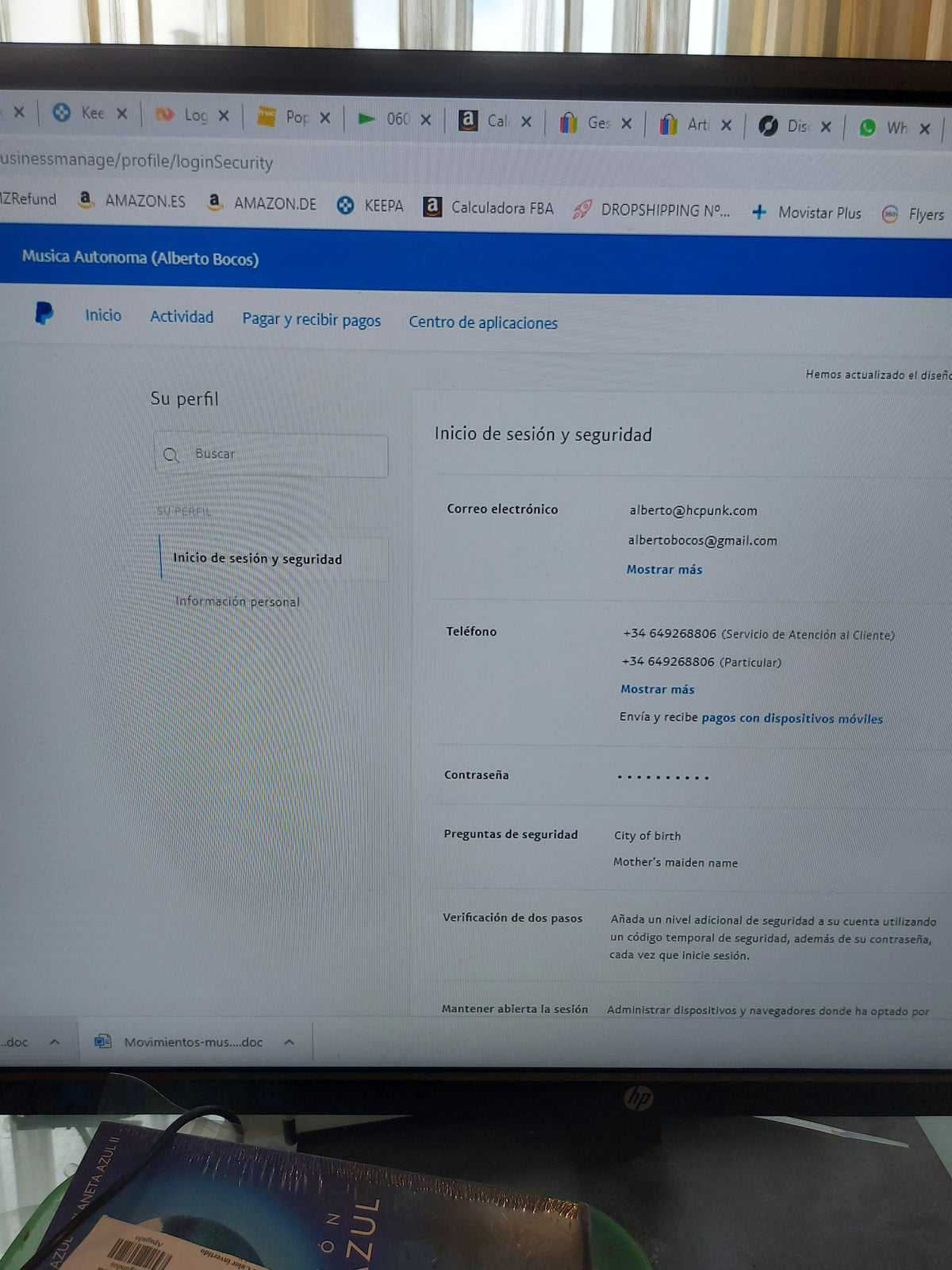Switch to the Art browser tab
The width and height of the screenshot is (952, 1270).
coord(684,125)
